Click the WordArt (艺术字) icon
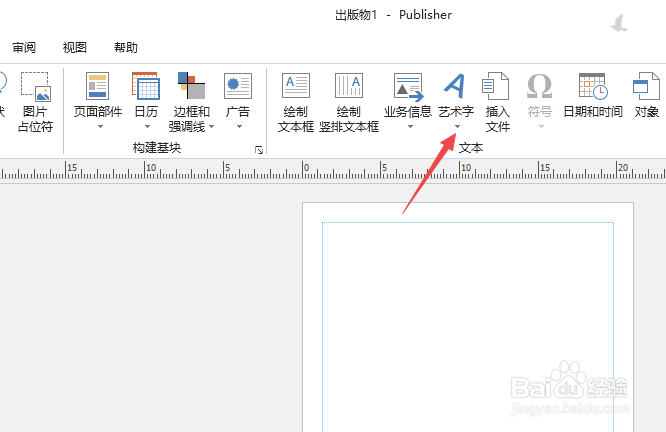 pyautogui.click(x=455, y=86)
